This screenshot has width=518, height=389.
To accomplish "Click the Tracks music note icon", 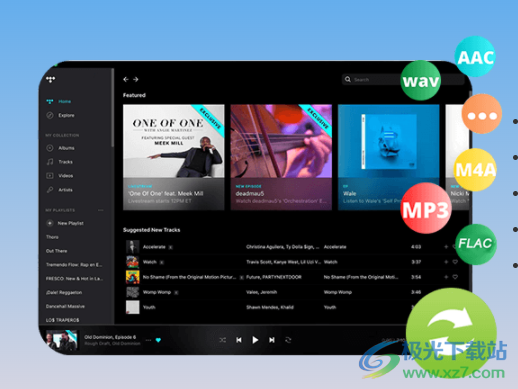I will click(50, 162).
